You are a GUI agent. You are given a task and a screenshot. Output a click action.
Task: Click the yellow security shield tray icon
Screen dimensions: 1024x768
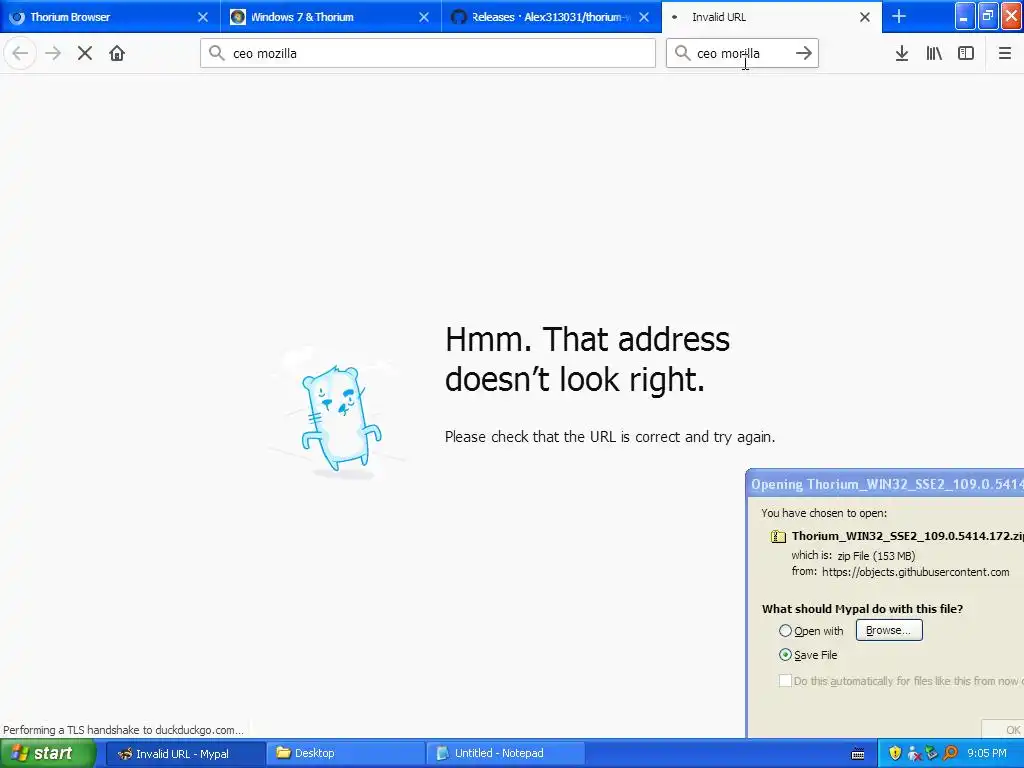(895, 754)
